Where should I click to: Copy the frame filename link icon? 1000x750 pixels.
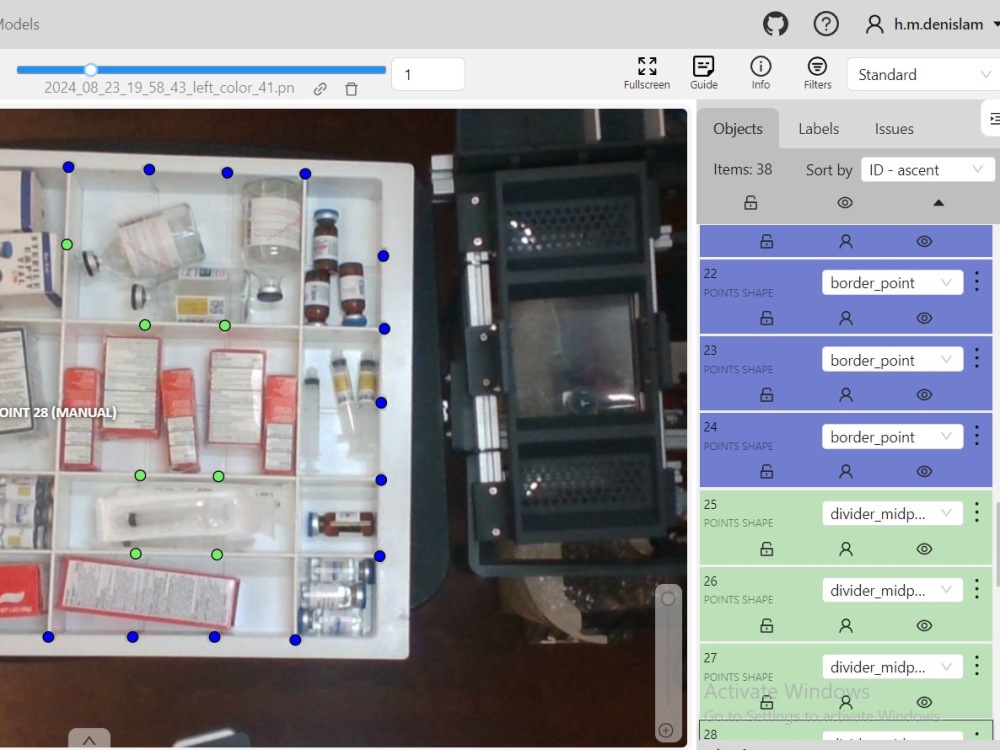coord(320,89)
